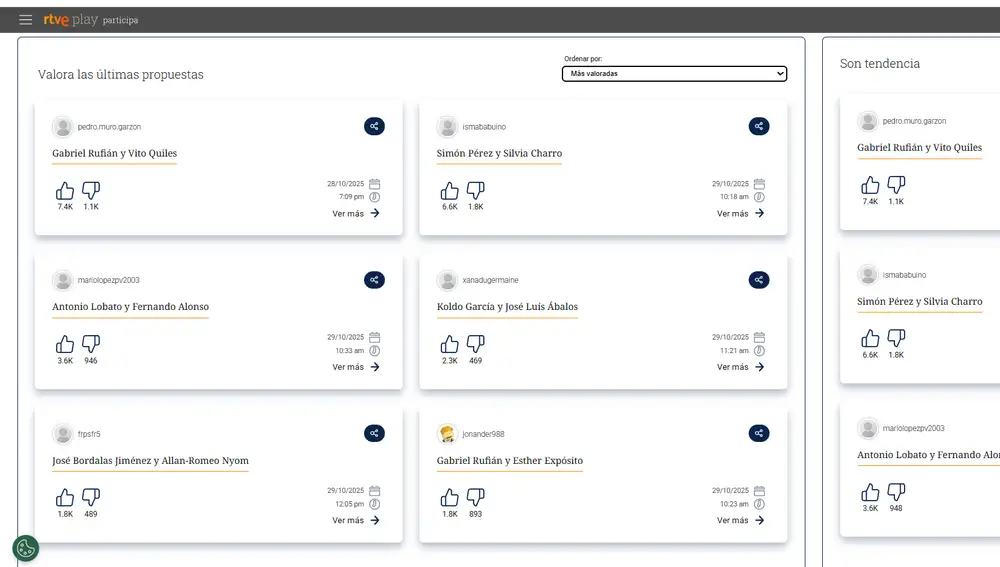
Task: Share the Simón Pérez y Silvia Charro proposal
Action: [x=759, y=126]
